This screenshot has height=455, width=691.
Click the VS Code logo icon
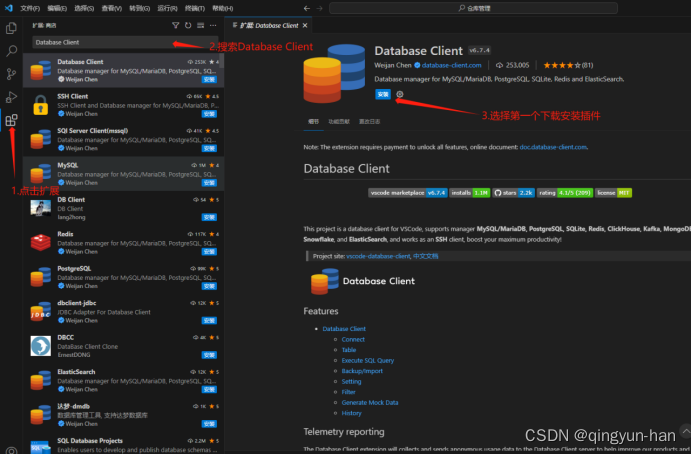(x=8, y=8)
